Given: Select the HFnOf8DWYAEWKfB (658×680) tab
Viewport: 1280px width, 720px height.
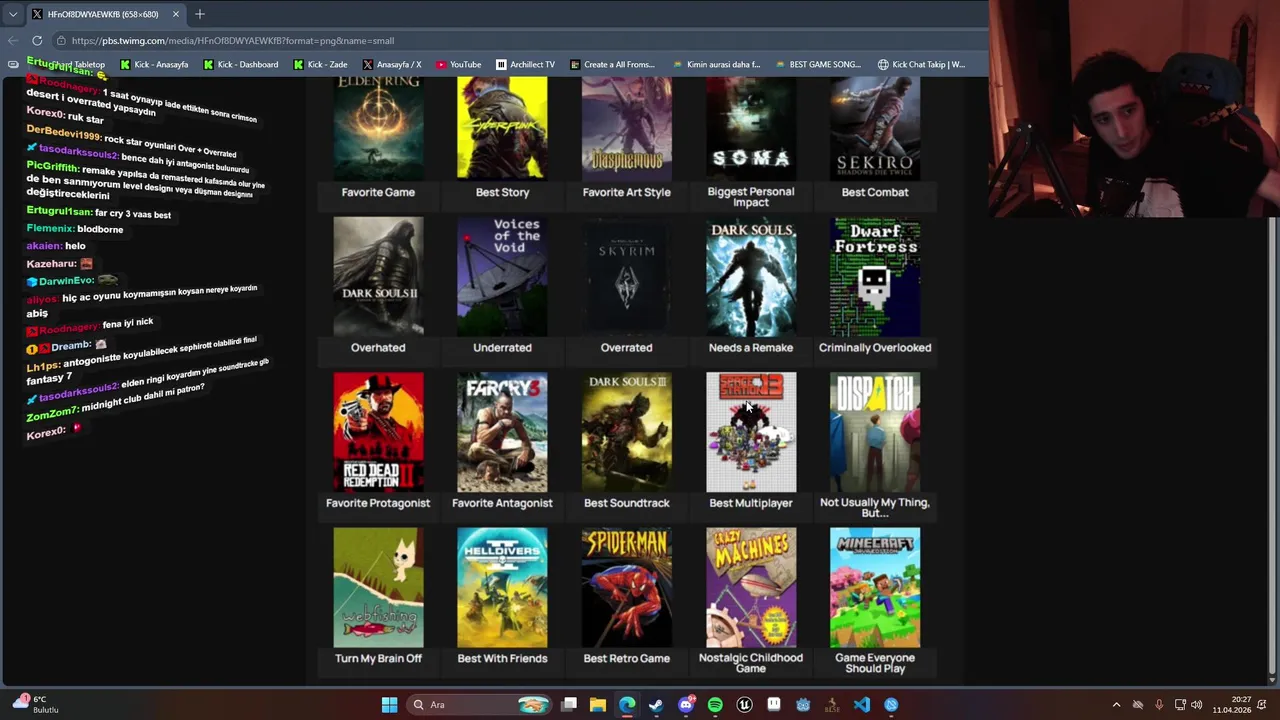Looking at the screenshot, I should 105,14.
